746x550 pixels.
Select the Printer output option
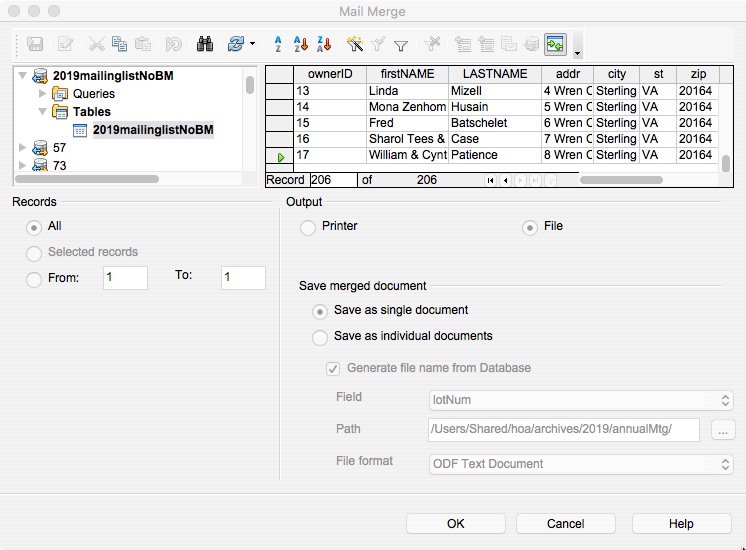308,227
